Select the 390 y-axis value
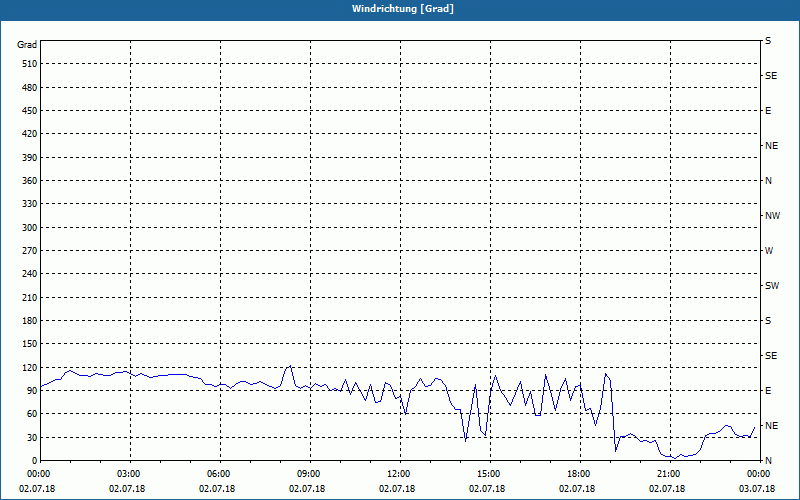Viewport: 800px width, 500px height. pos(29,158)
